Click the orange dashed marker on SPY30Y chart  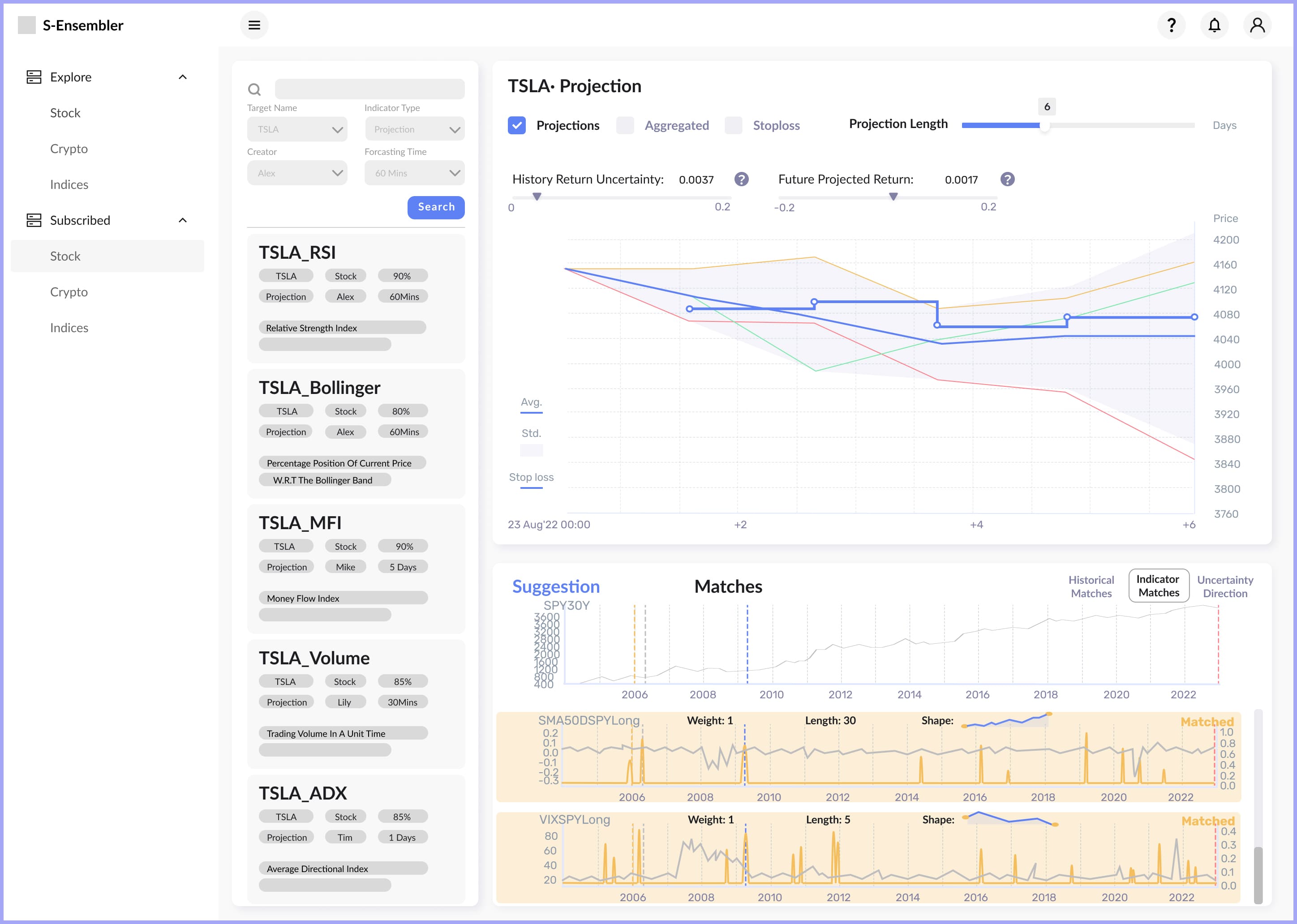pyautogui.click(x=635, y=645)
